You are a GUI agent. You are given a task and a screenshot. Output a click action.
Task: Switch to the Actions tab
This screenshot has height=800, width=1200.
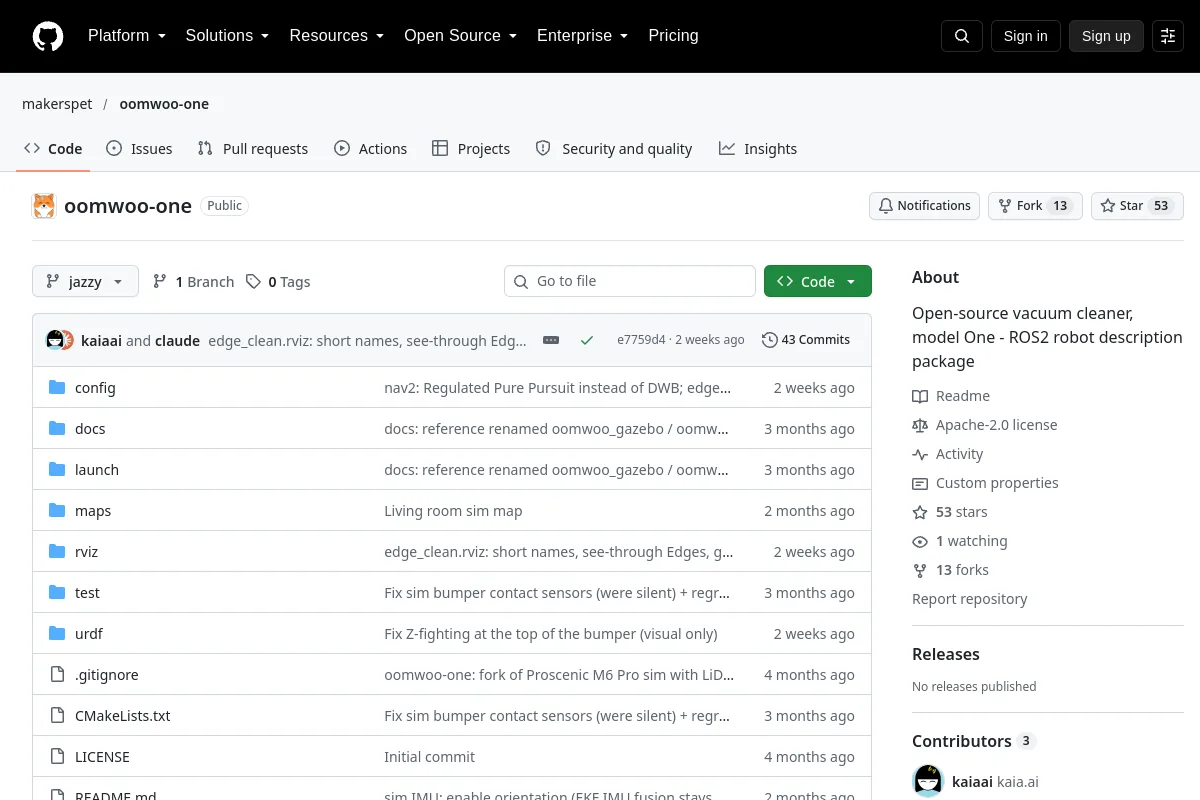click(x=370, y=149)
